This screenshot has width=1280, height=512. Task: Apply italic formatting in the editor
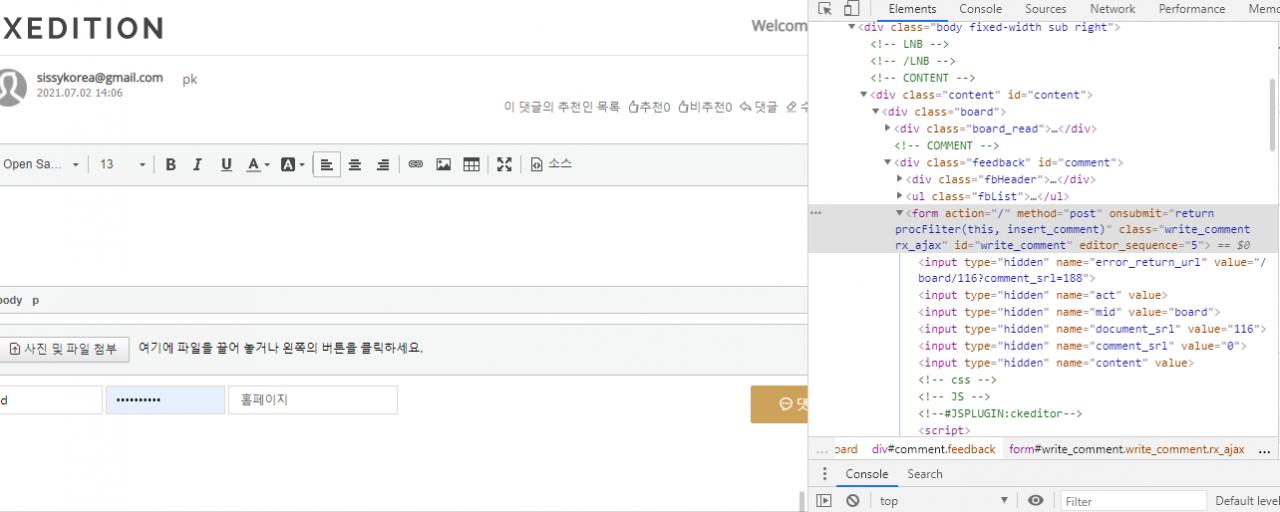click(198, 165)
